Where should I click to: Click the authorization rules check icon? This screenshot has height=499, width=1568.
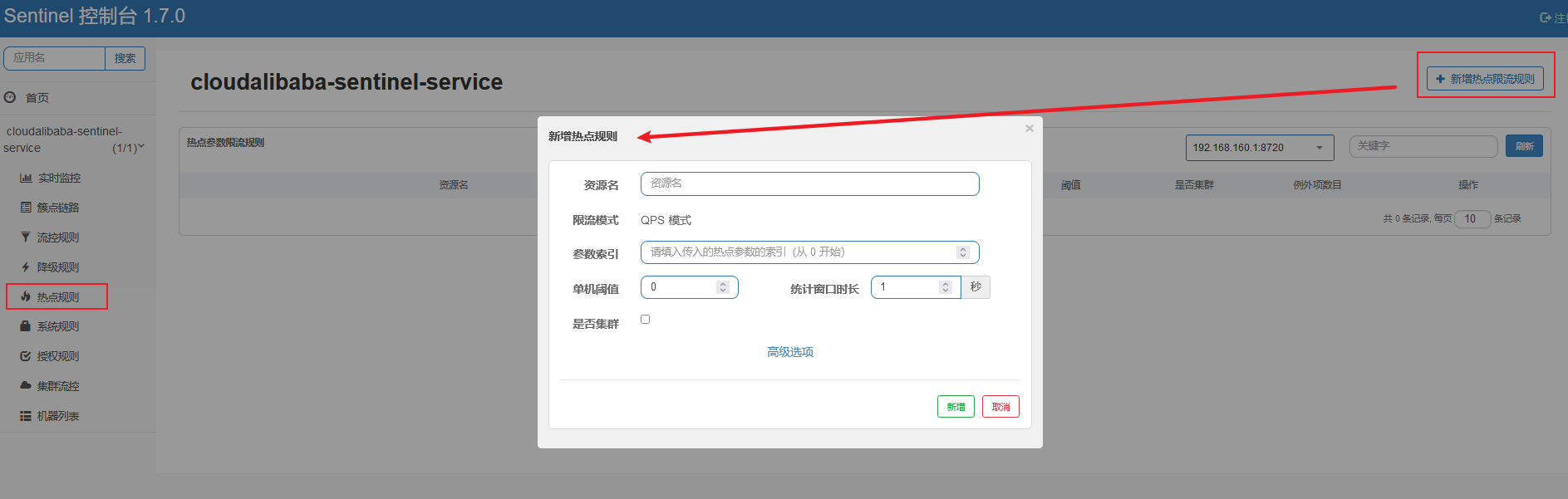pyautogui.click(x=26, y=356)
